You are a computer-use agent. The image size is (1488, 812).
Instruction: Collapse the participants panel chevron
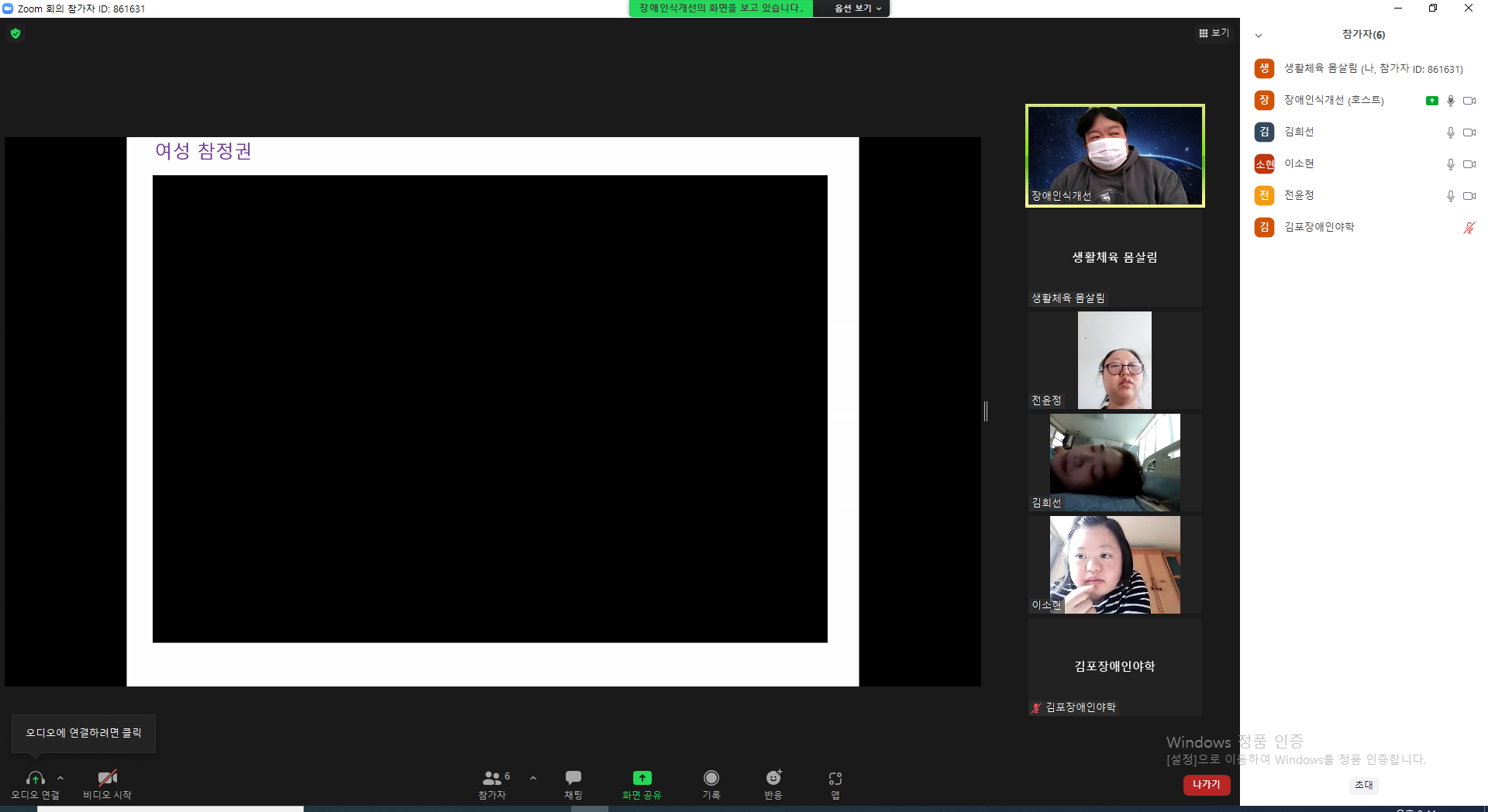pyautogui.click(x=1259, y=36)
